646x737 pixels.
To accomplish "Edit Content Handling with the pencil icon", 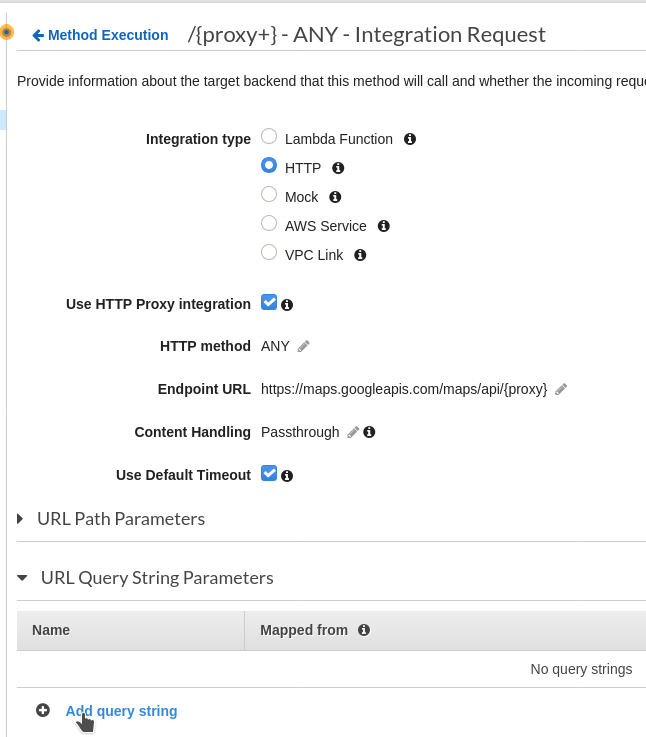I will tap(353, 432).
